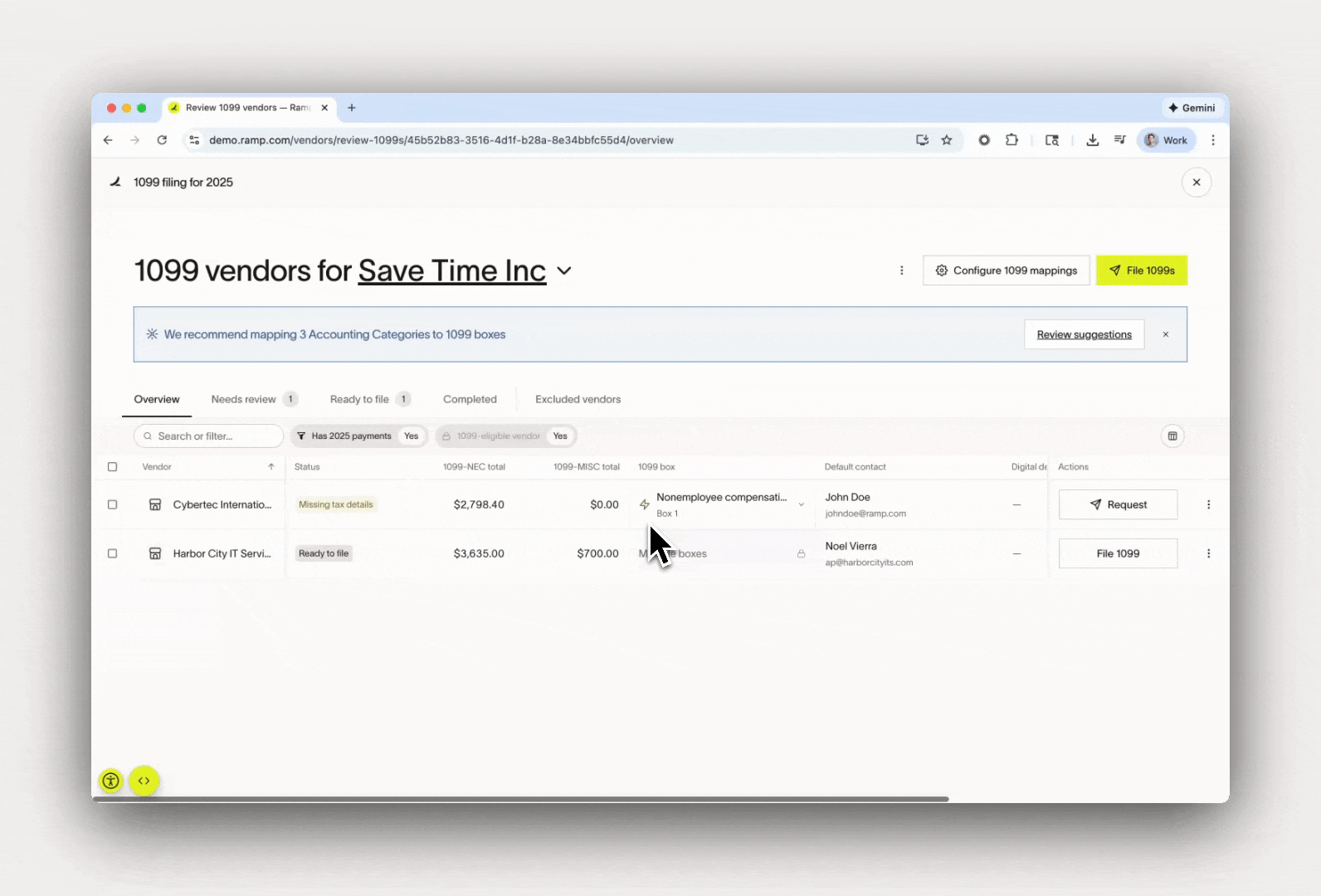
Task: Dismiss the mapping recommendation banner
Action: (1165, 334)
